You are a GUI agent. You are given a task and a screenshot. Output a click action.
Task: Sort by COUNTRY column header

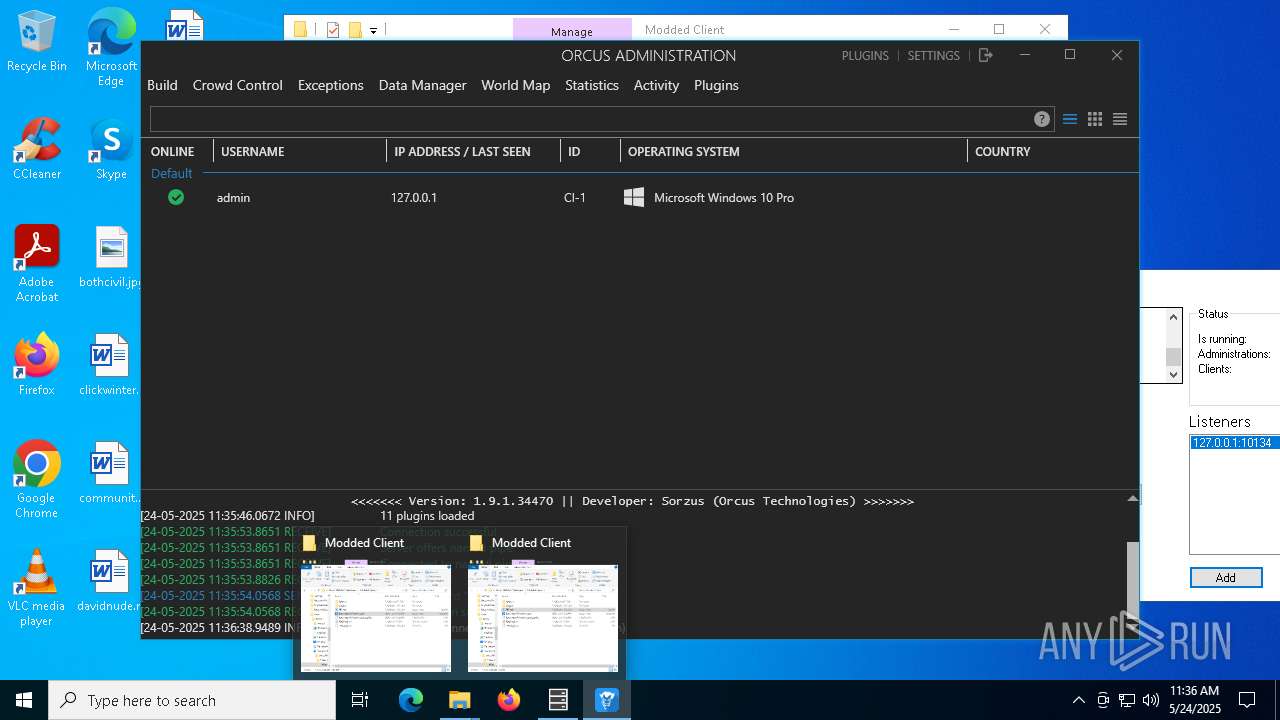point(1002,152)
